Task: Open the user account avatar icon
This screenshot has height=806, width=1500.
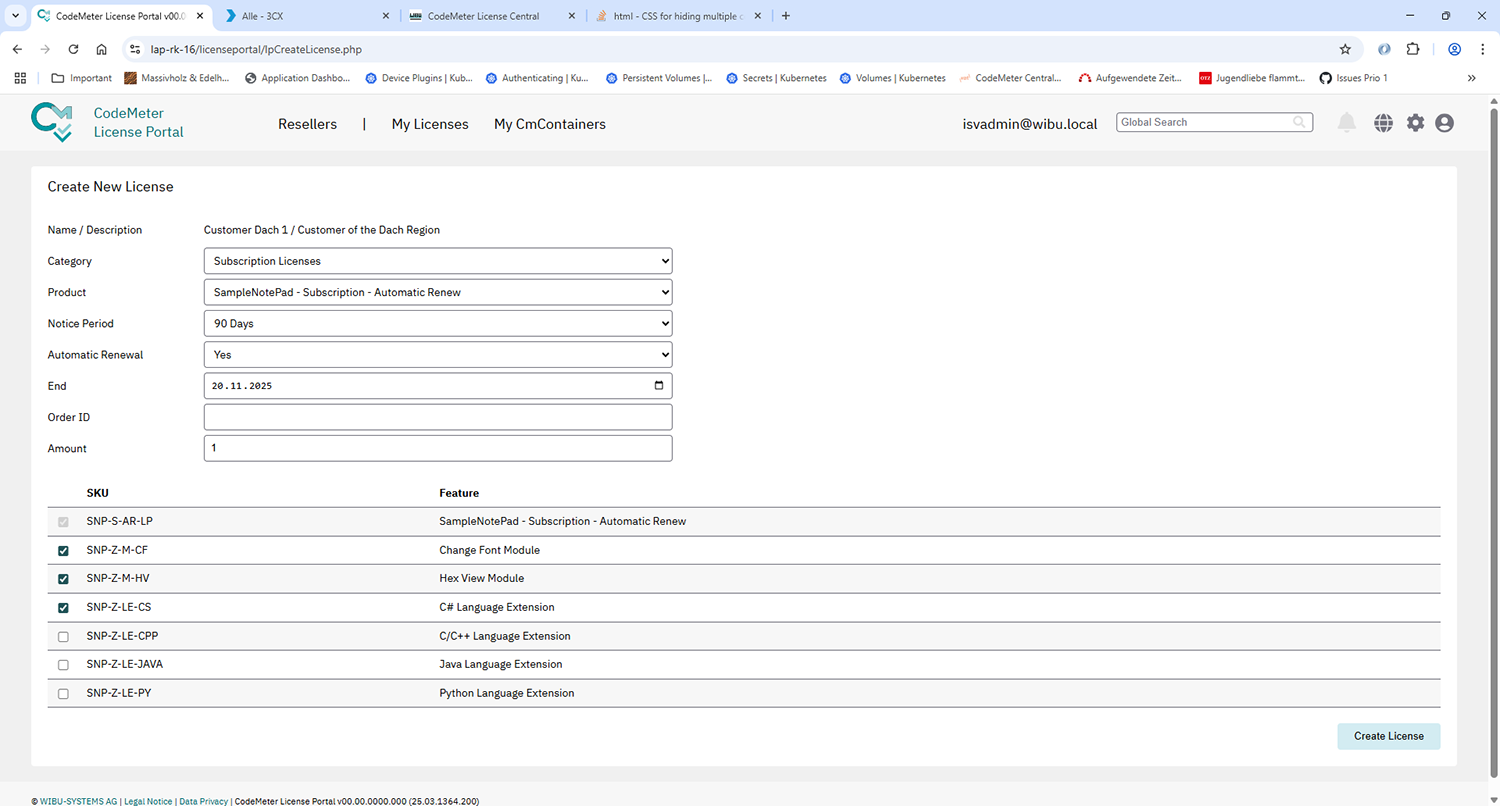Action: click(x=1444, y=123)
